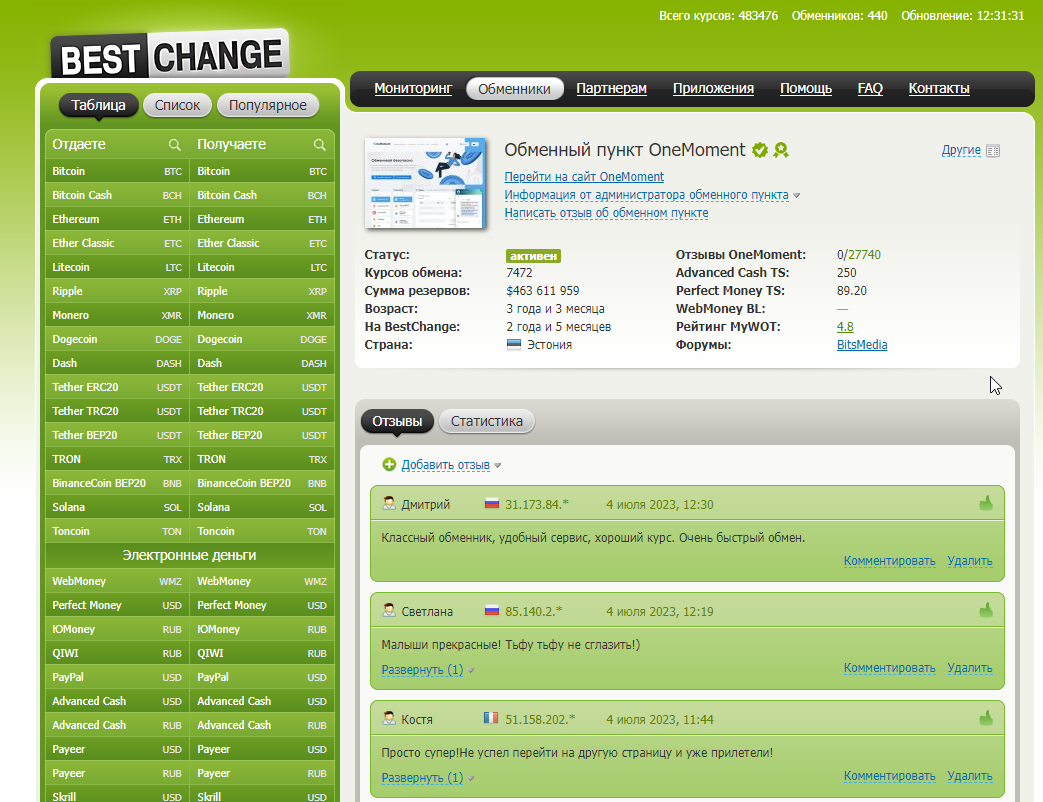
Task: Click the thumbs-up icon on Дмитрий's review
Action: (x=986, y=503)
